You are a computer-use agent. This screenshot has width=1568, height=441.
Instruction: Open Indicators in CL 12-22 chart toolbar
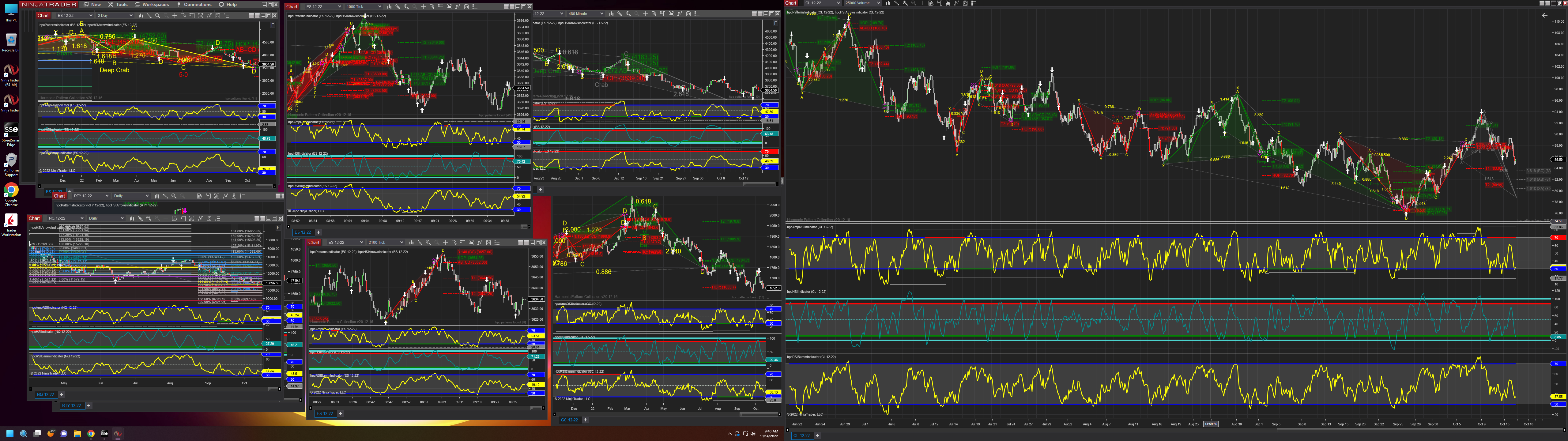957,3
